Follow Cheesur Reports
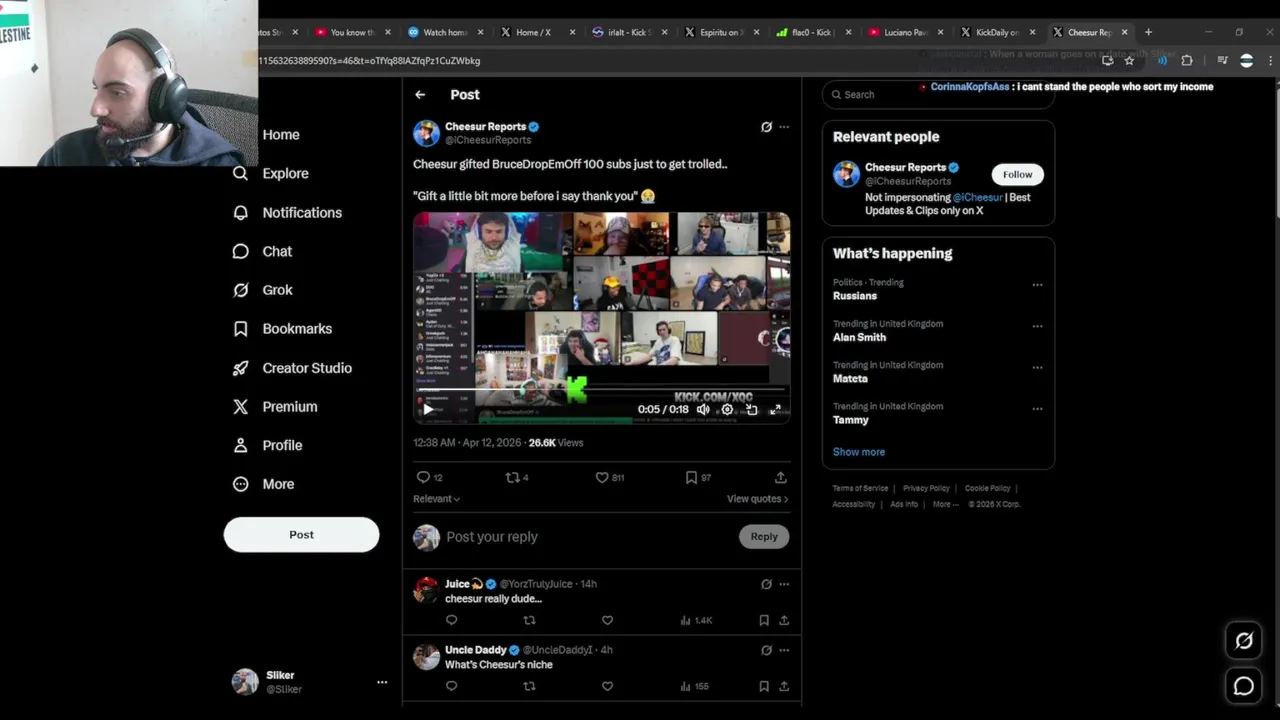Image resolution: width=1280 pixels, height=720 pixels. pos(1017,174)
